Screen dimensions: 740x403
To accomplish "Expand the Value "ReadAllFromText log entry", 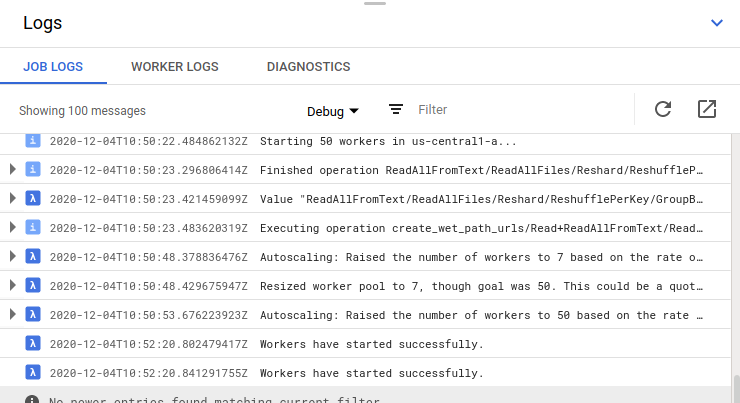I will pos(13,198).
